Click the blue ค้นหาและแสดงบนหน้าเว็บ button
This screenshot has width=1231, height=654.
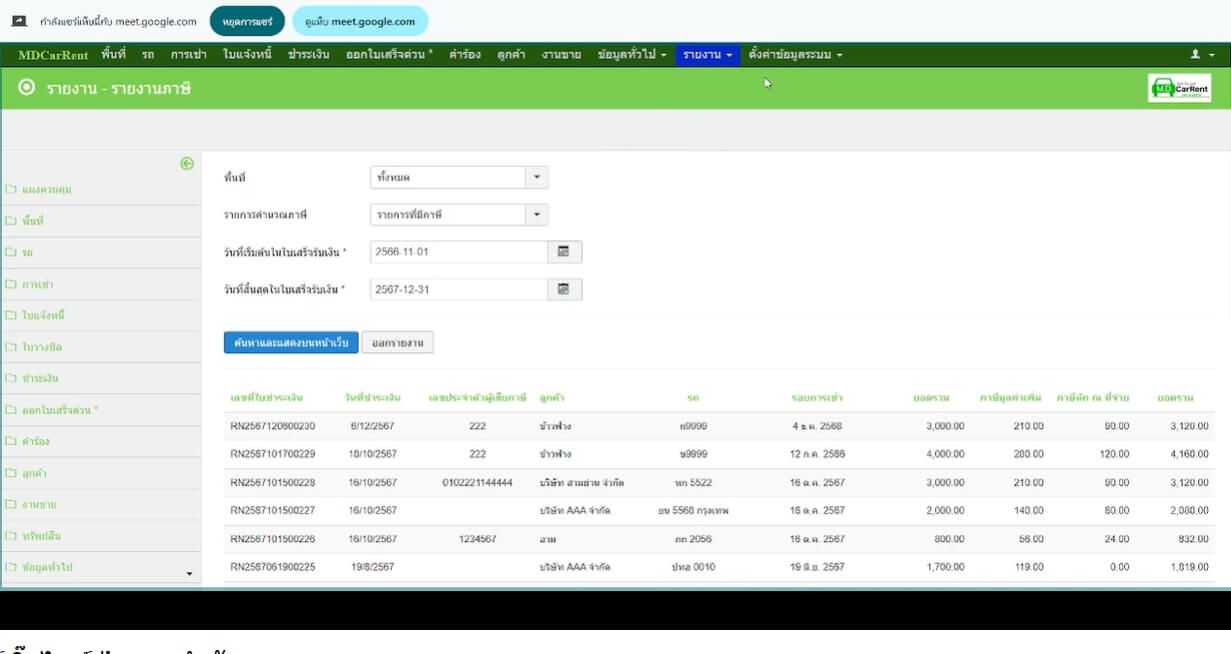point(291,343)
